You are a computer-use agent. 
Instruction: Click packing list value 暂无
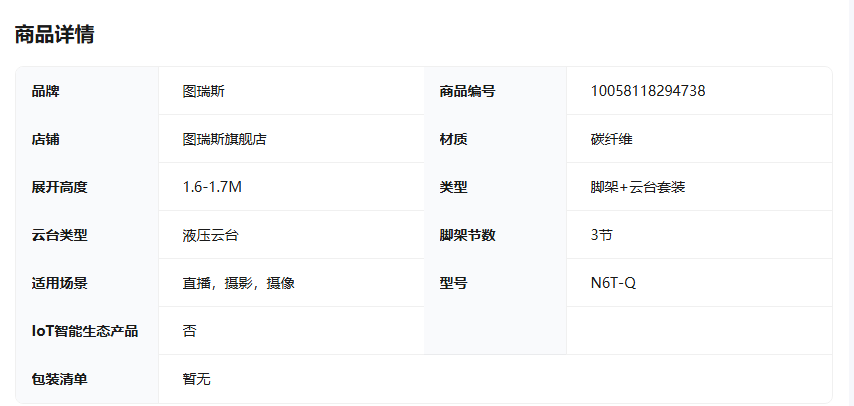[197, 379]
